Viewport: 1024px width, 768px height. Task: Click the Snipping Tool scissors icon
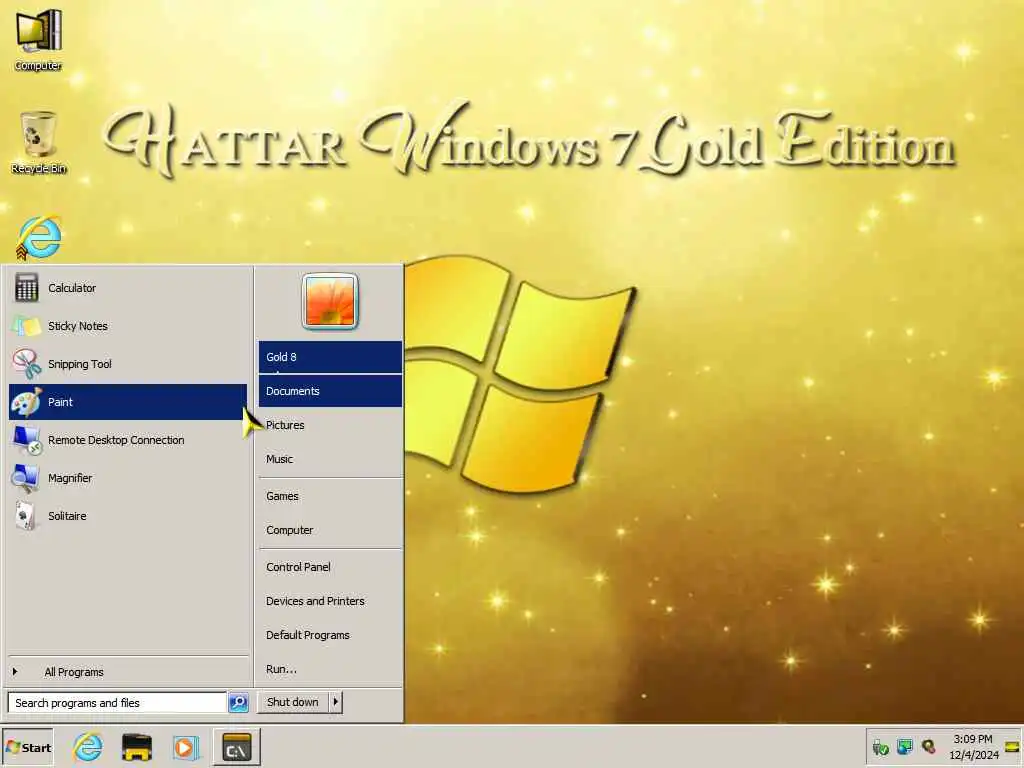(x=26, y=364)
